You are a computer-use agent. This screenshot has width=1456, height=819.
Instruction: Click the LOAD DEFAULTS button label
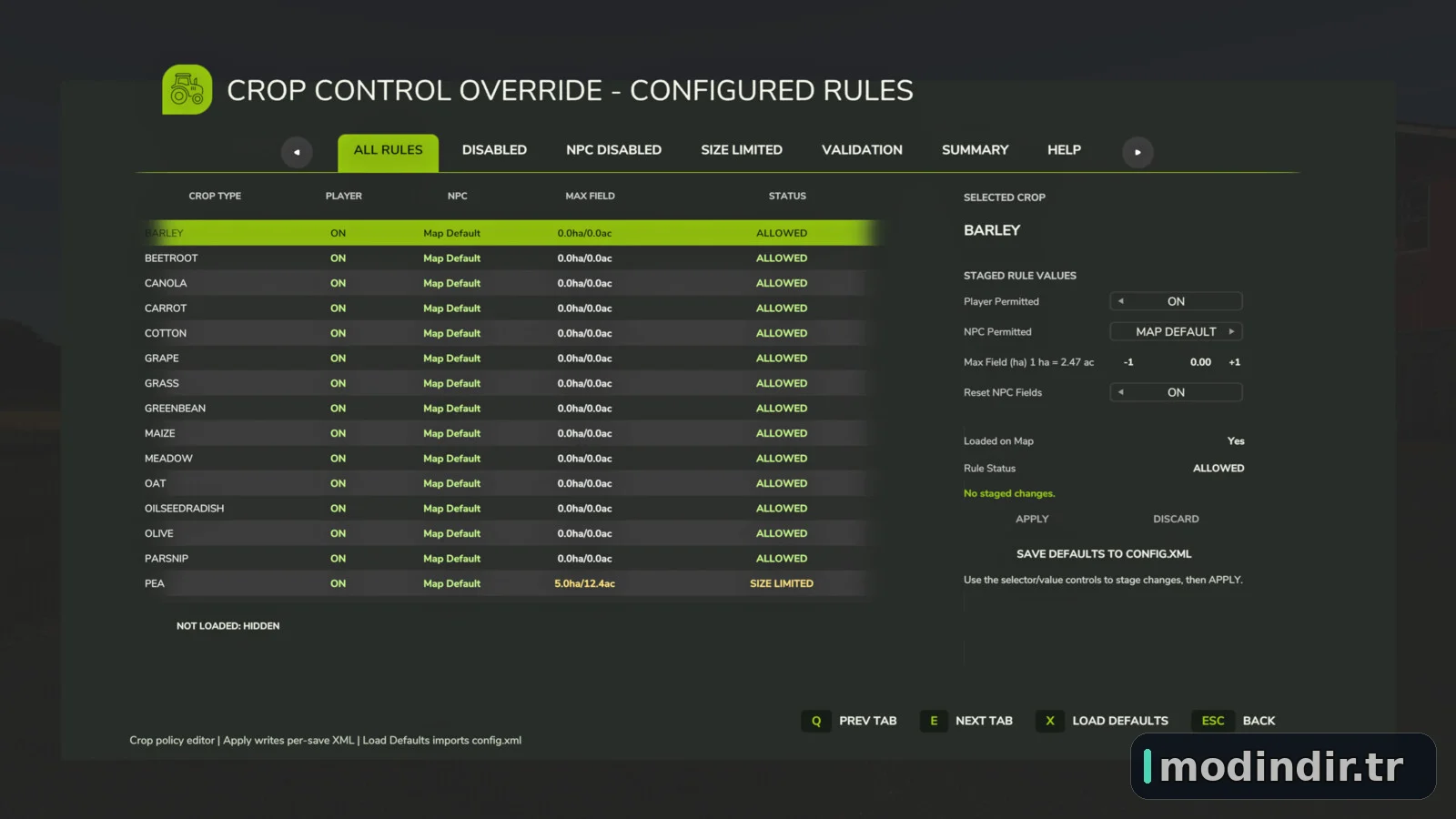pyautogui.click(x=1120, y=721)
